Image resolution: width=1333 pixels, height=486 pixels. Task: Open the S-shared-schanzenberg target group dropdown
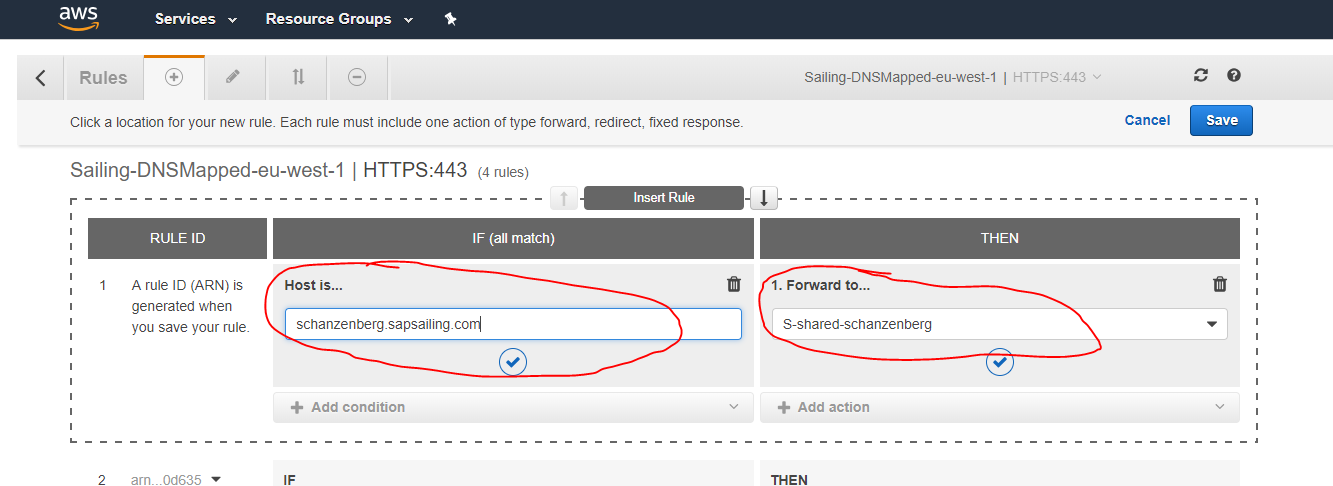(999, 324)
